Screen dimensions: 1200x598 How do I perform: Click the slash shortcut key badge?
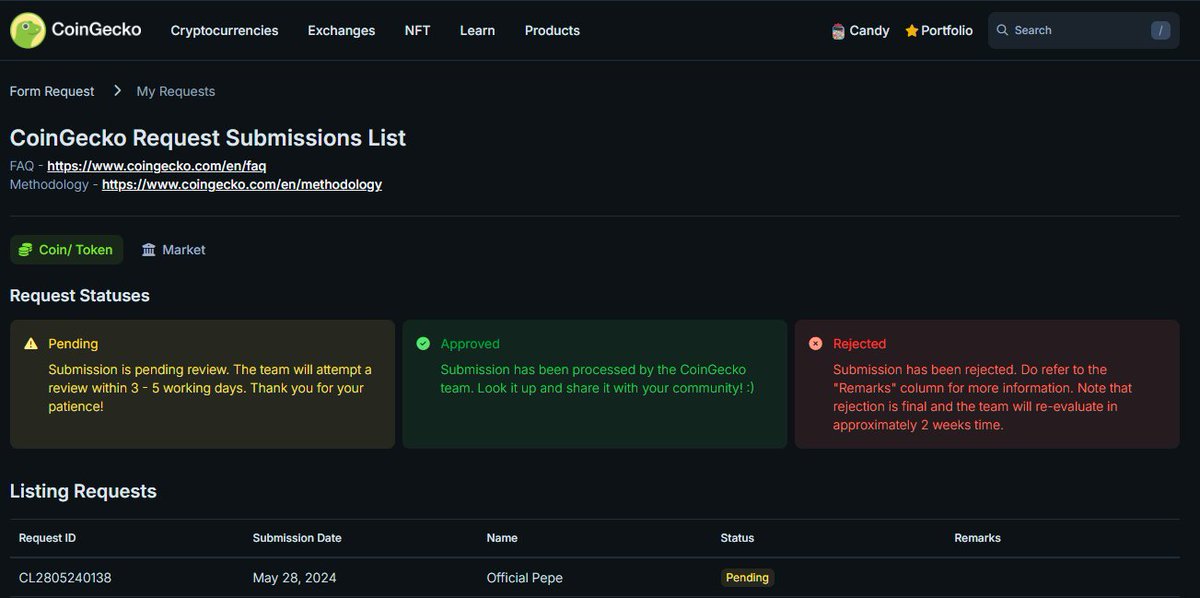point(1160,31)
